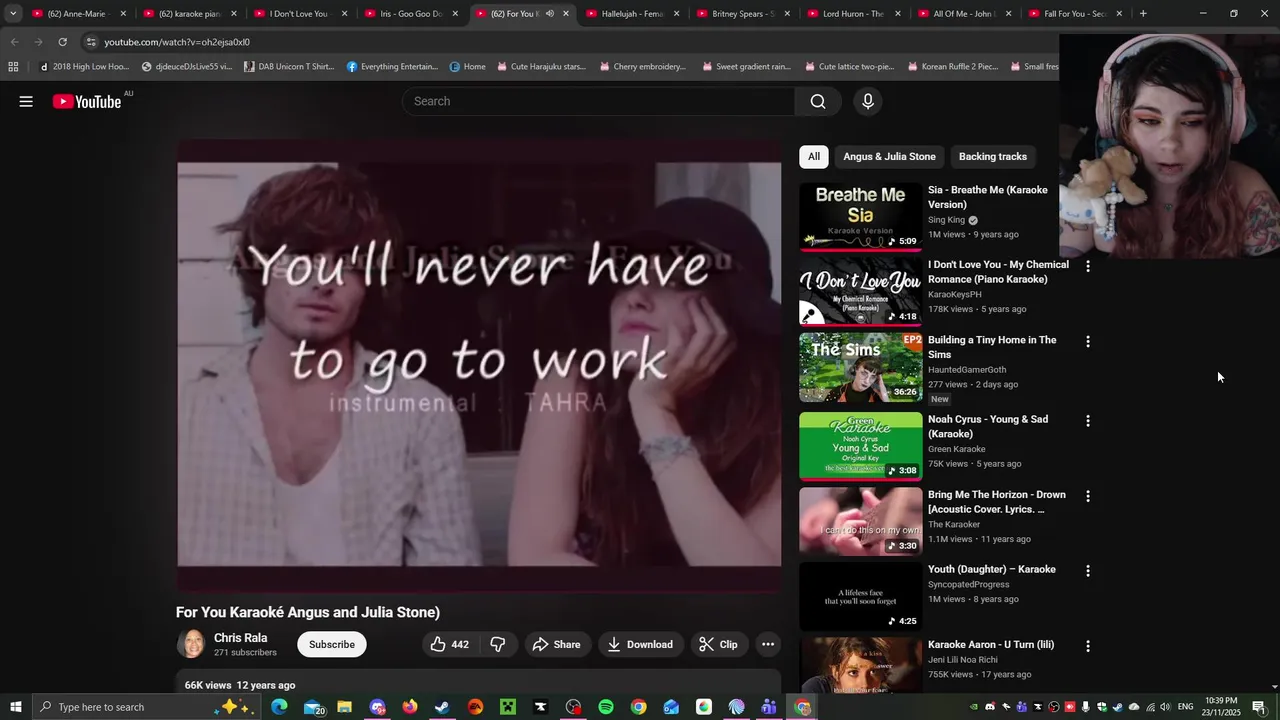
Task: Go to YouTube home via logo
Action: click(87, 101)
